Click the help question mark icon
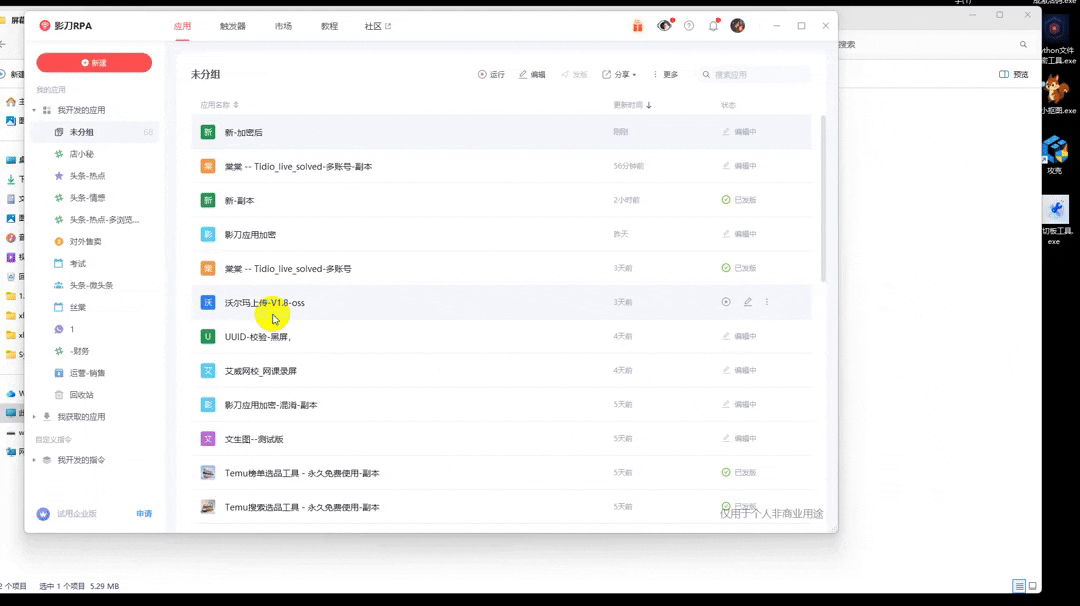The width and height of the screenshot is (1080, 606). [689, 26]
